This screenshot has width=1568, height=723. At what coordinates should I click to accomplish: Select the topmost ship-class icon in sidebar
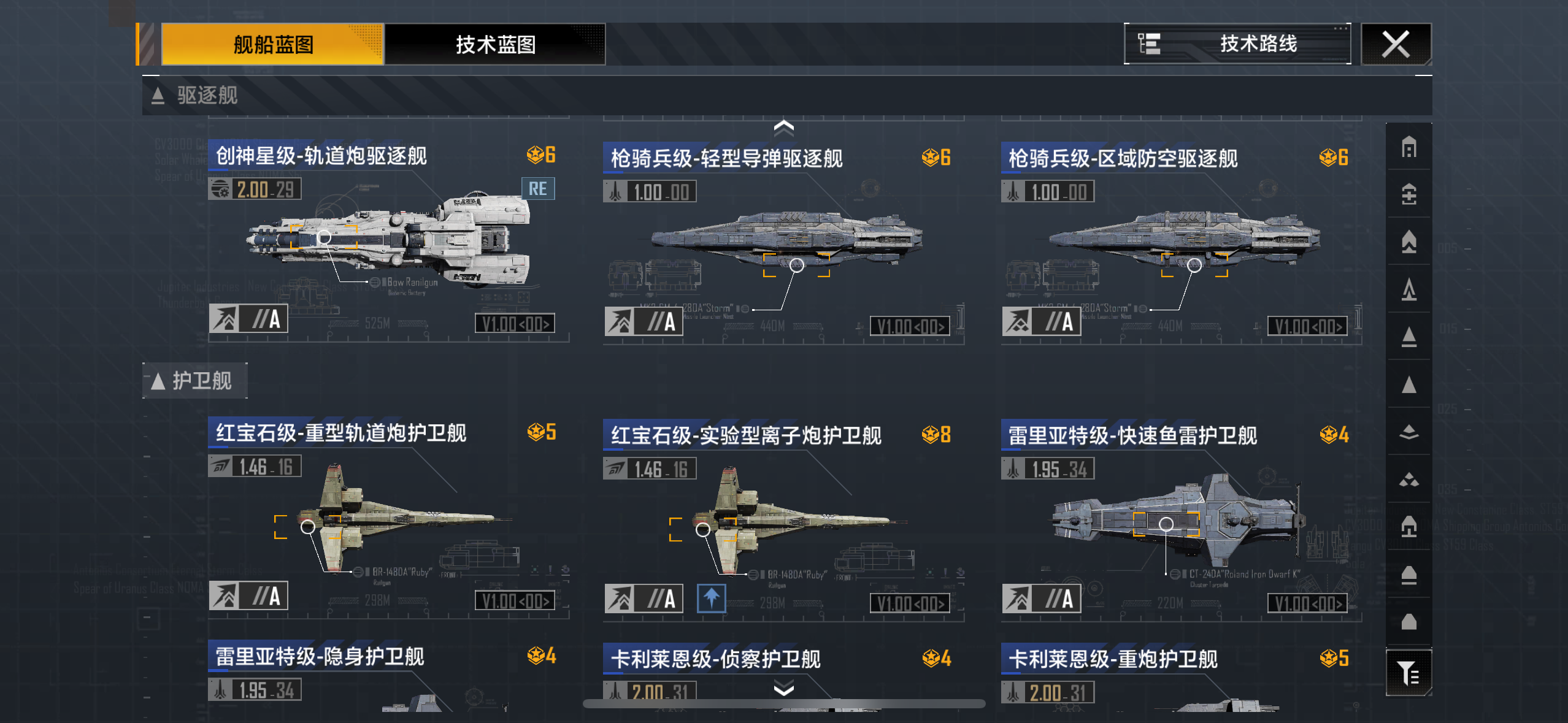1409,147
